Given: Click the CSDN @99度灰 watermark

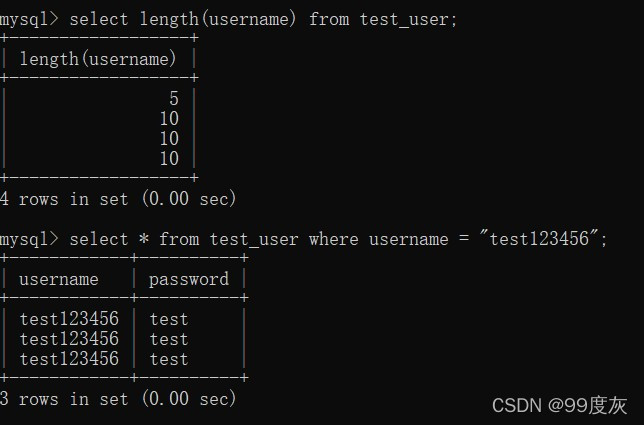Looking at the screenshot, I should coord(559,406).
